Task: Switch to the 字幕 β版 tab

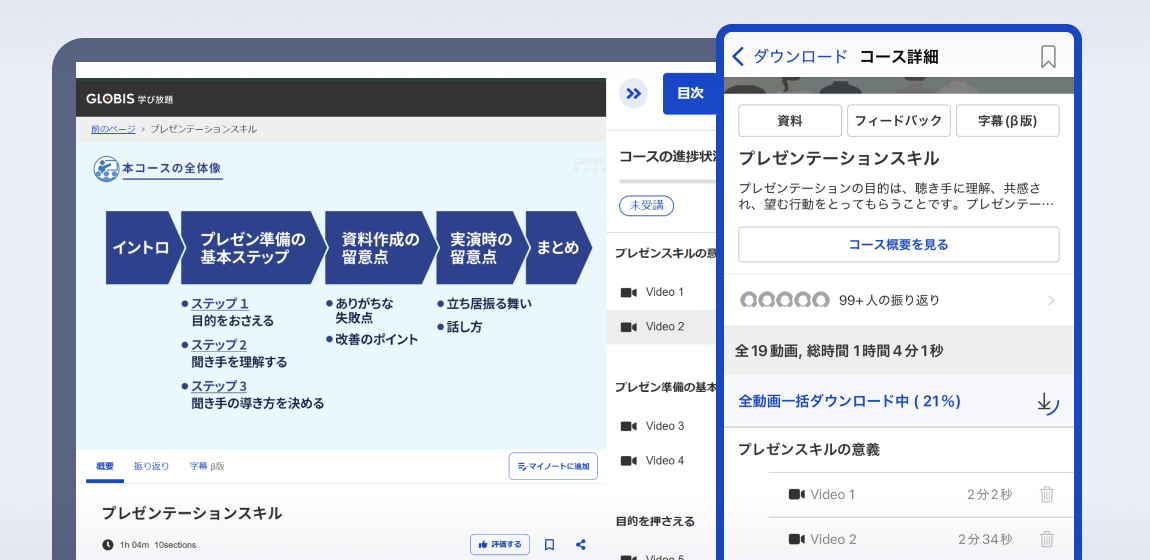Action: pos(207,466)
